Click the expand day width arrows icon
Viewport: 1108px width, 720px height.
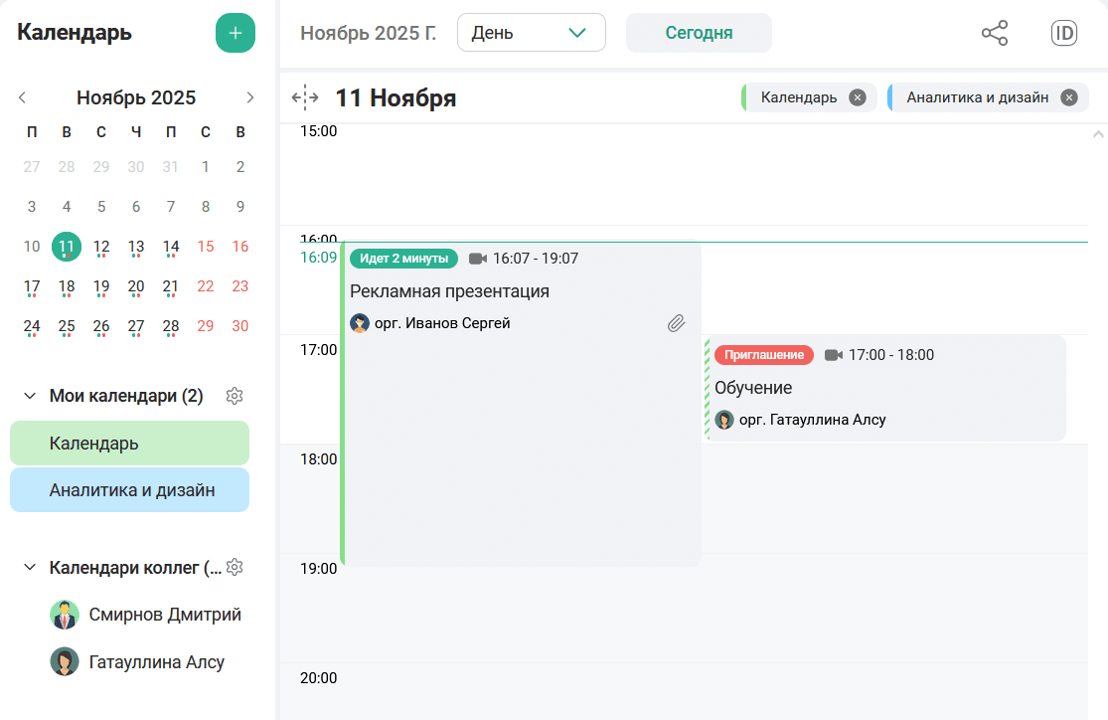pos(305,98)
